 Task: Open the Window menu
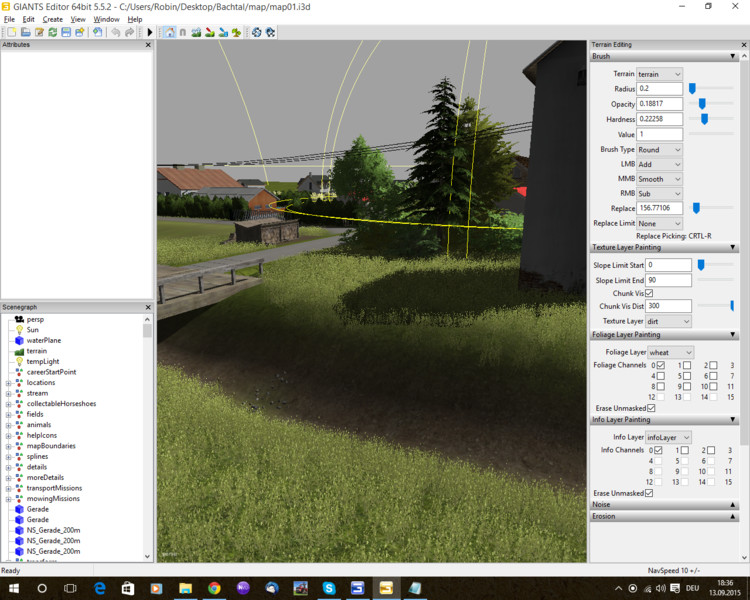tap(106, 19)
